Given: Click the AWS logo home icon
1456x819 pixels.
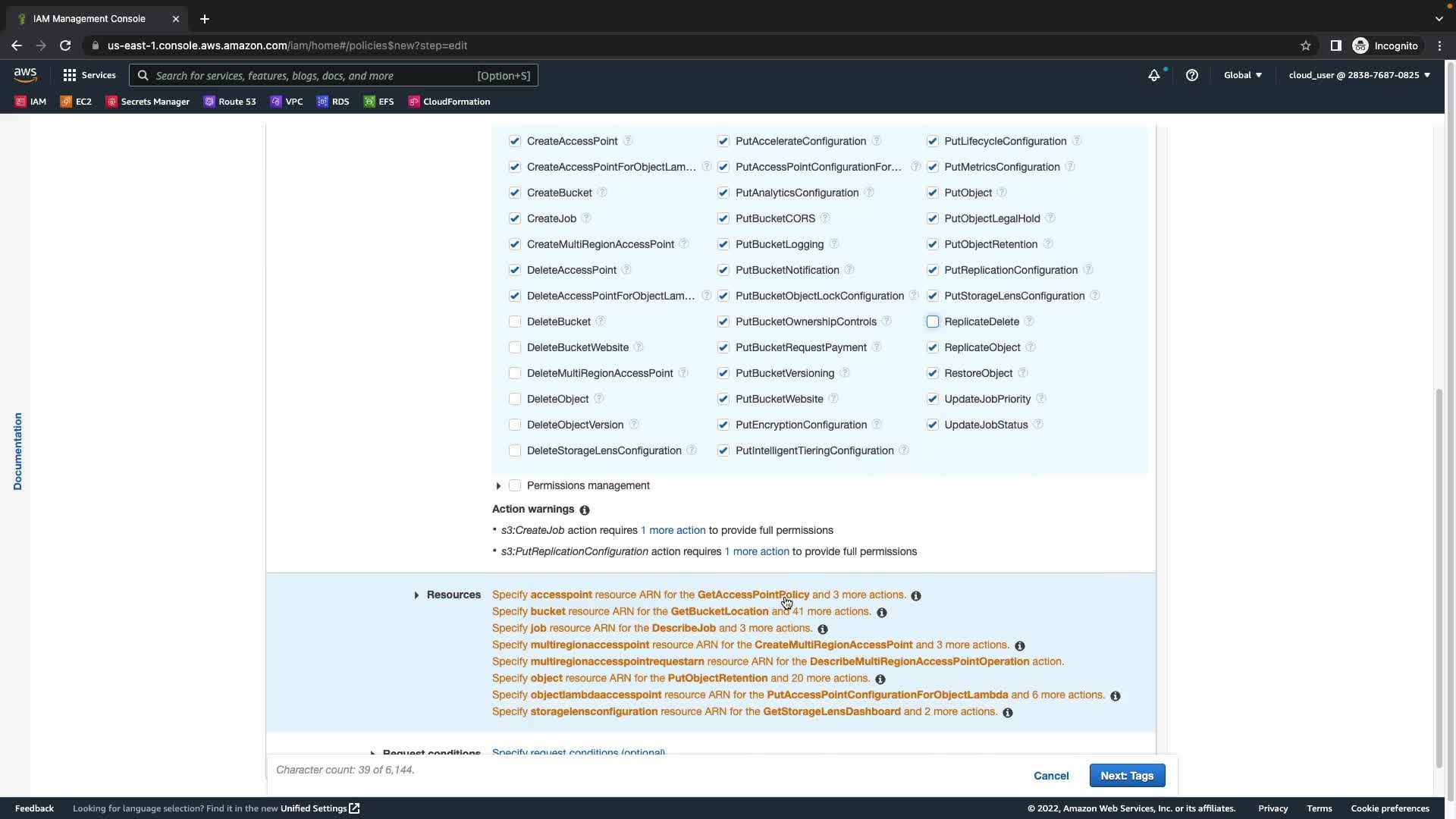Looking at the screenshot, I should pos(25,74).
